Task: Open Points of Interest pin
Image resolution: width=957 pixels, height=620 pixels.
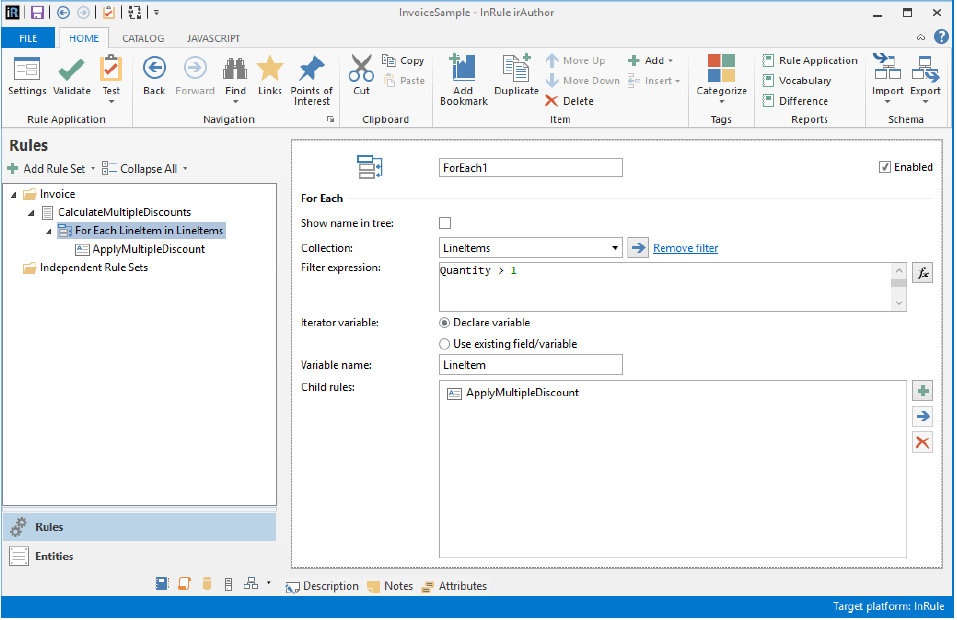Action: (x=311, y=70)
